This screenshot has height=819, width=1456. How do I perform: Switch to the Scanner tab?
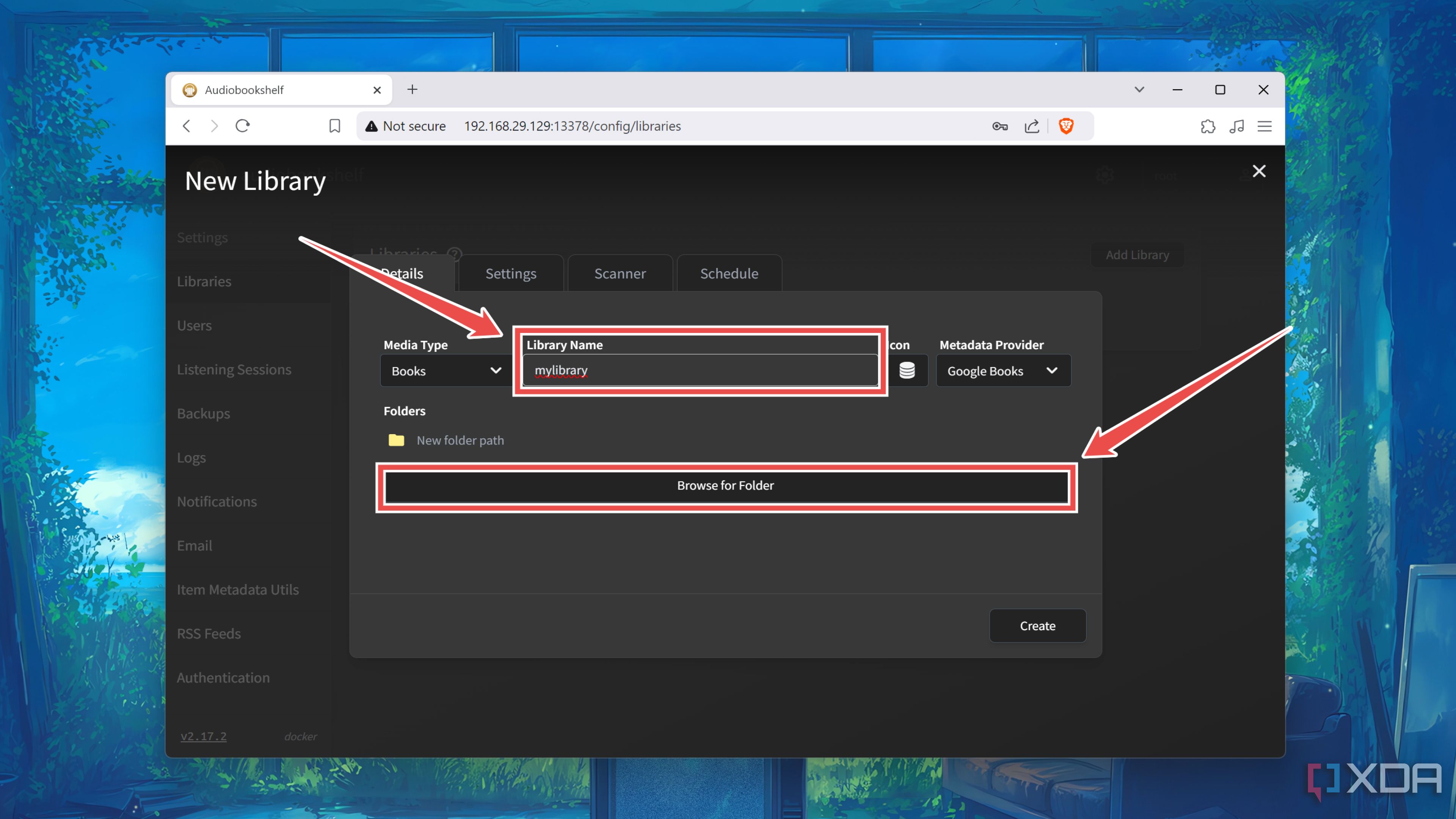620,273
